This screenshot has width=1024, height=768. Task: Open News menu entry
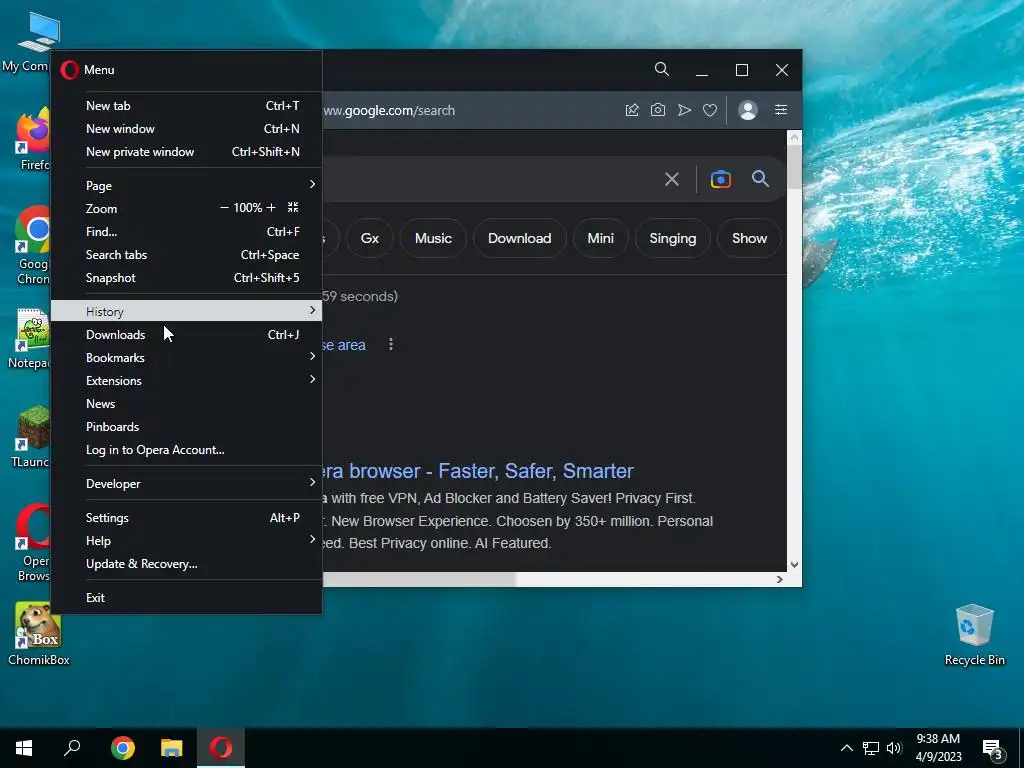(x=187, y=404)
